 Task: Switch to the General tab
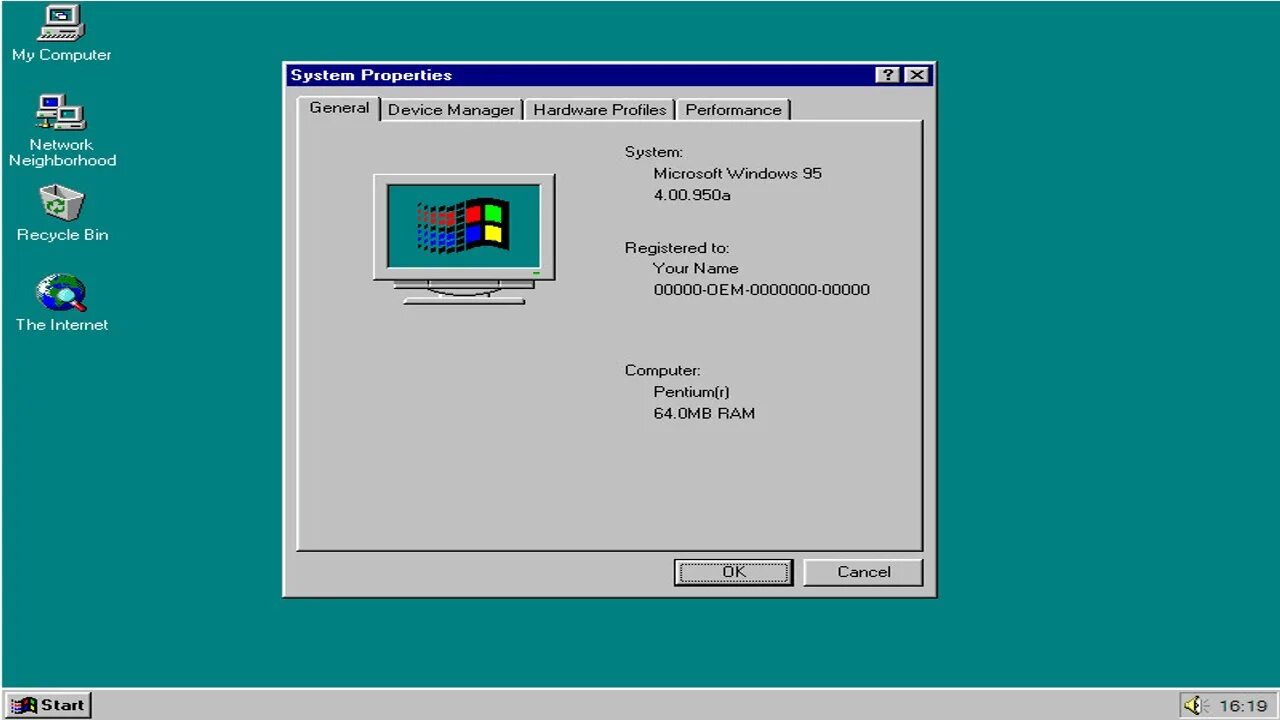pyautogui.click(x=339, y=108)
